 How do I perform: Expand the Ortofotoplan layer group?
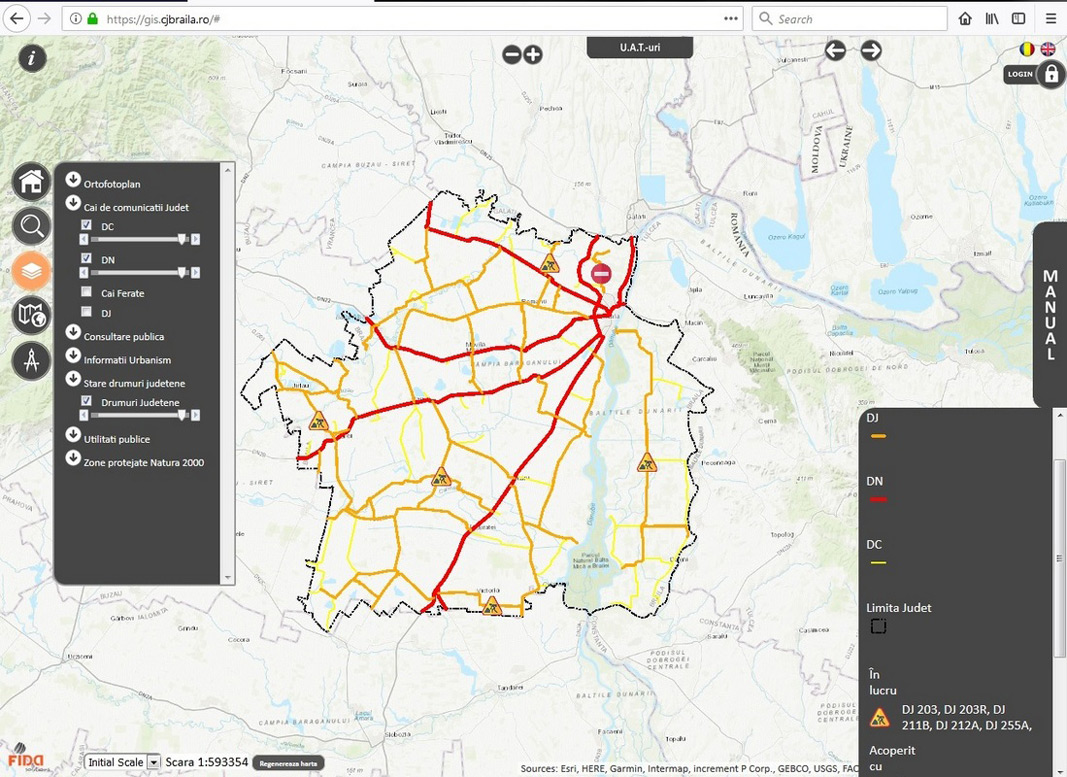[x=73, y=180]
